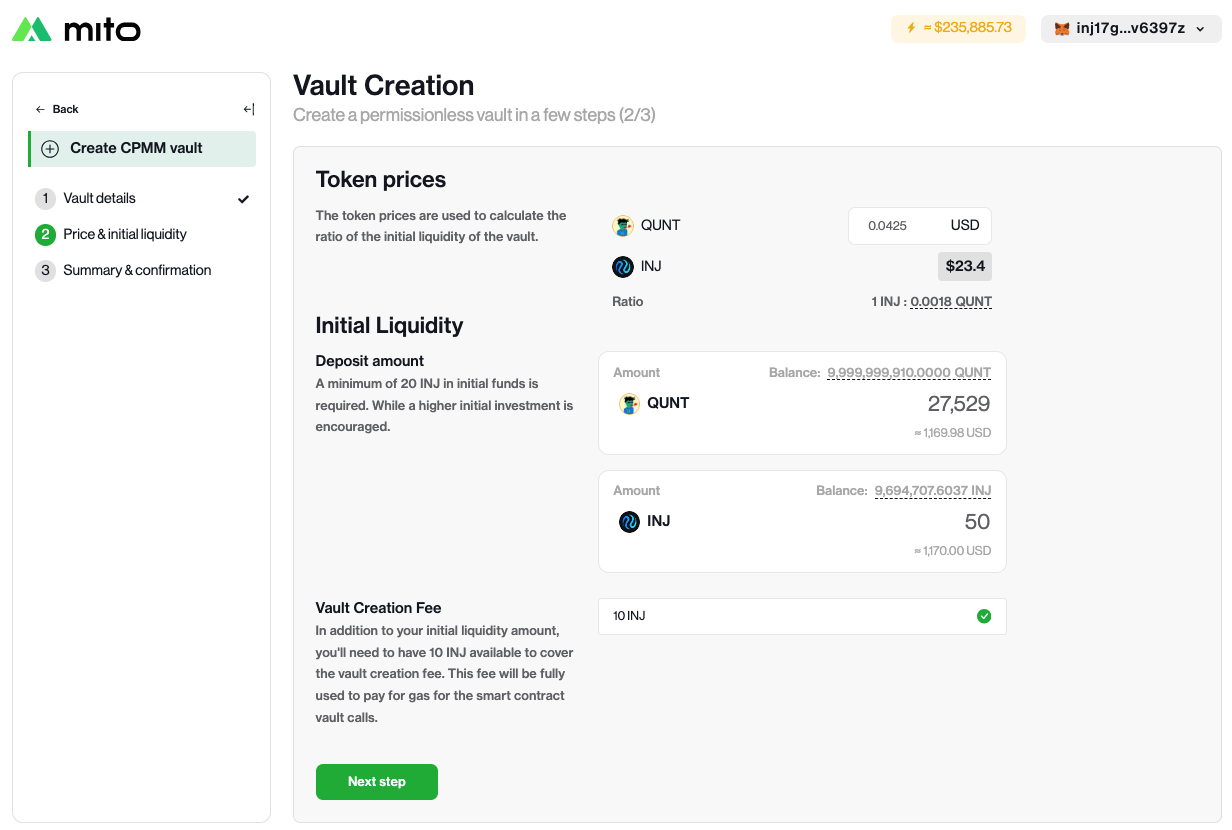This screenshot has height=830, width=1232.
Task: Click the Vault details completed checkmark
Action: pos(243,199)
